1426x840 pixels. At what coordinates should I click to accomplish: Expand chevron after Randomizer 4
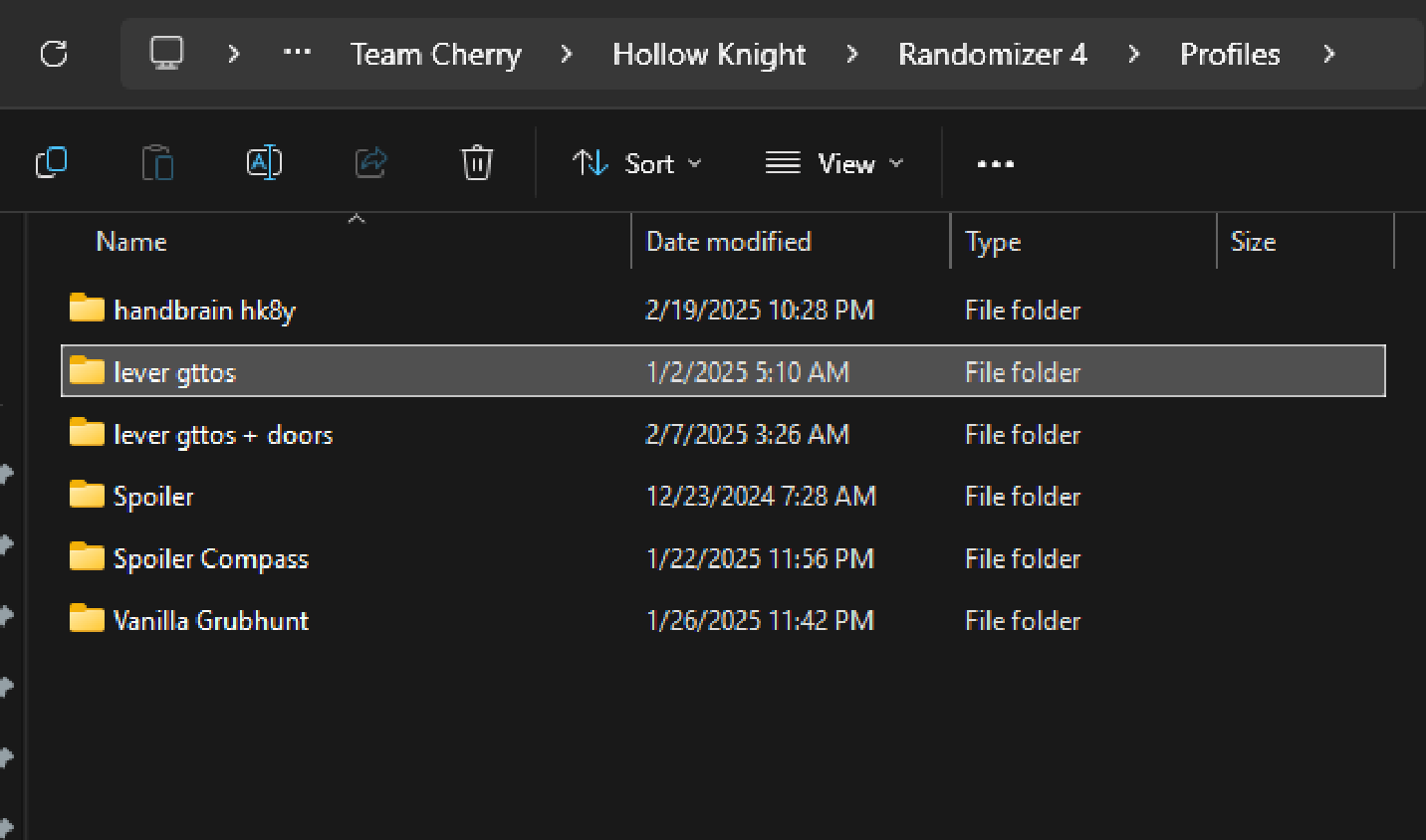pos(1133,54)
